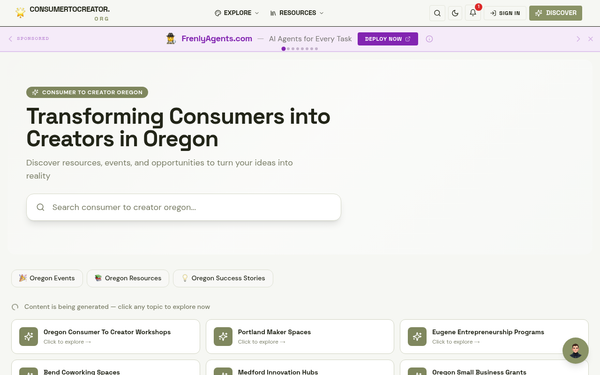Select the first banner carousel dot
Screen dimensions: 600x375
[x=284, y=49]
